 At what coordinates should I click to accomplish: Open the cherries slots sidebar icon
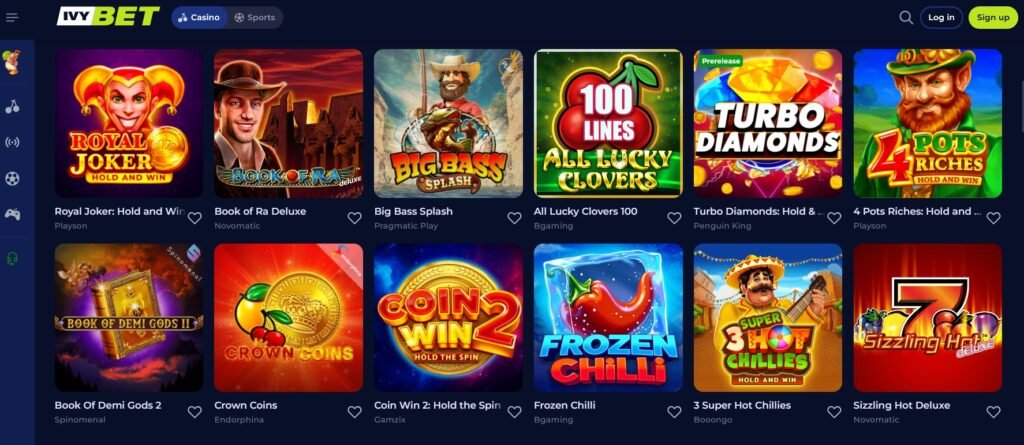point(12,107)
